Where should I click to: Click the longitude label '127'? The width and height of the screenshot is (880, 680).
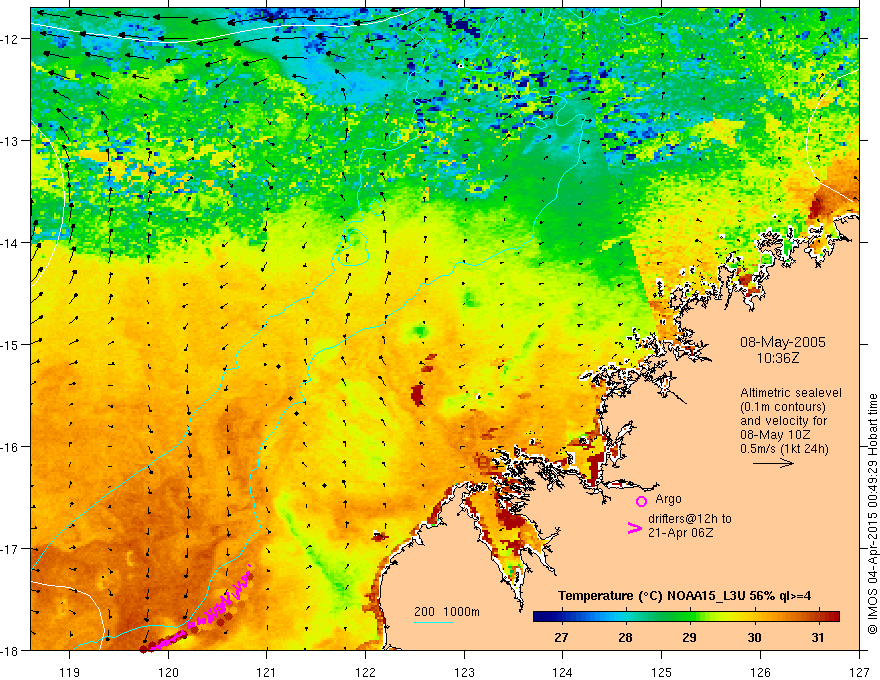[859, 672]
